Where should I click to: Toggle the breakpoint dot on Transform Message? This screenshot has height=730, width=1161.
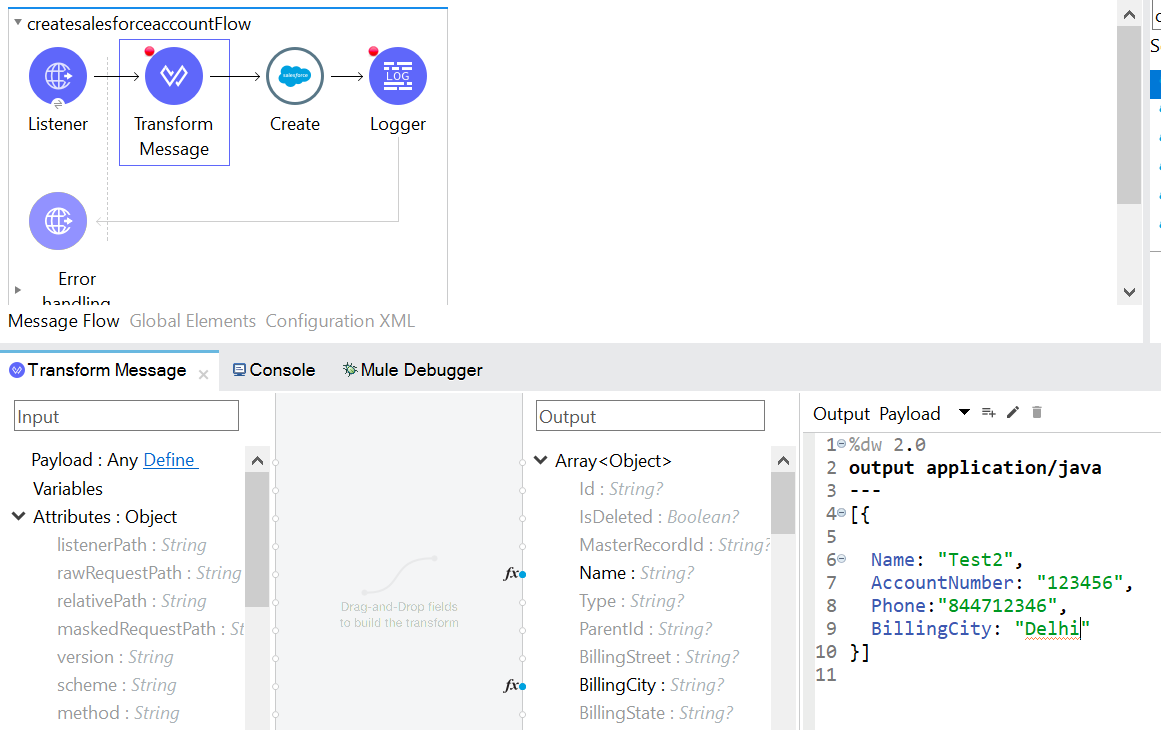[150, 51]
